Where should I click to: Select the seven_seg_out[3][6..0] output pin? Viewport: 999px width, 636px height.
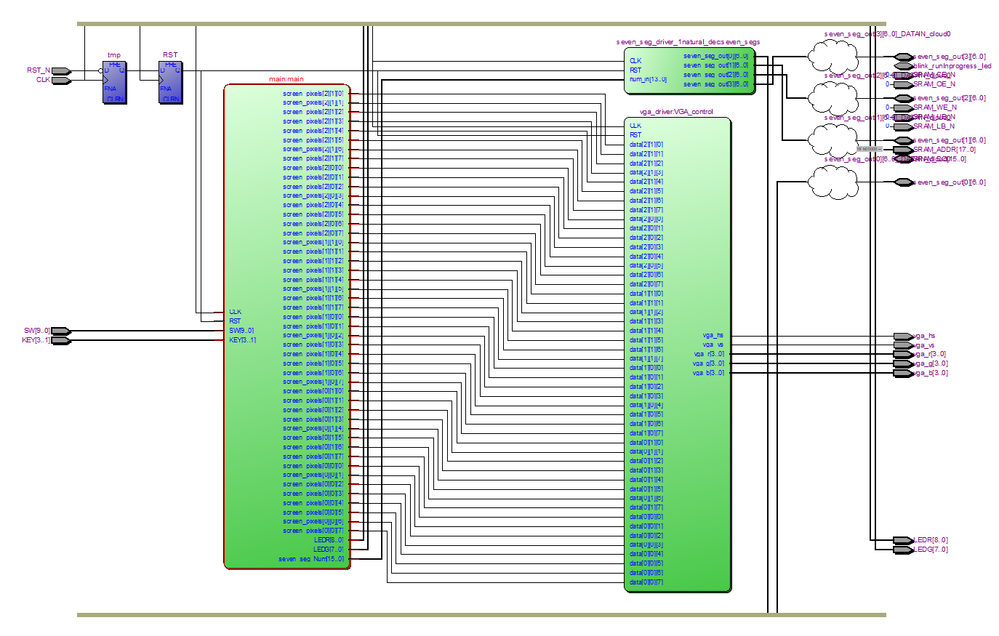(903, 57)
